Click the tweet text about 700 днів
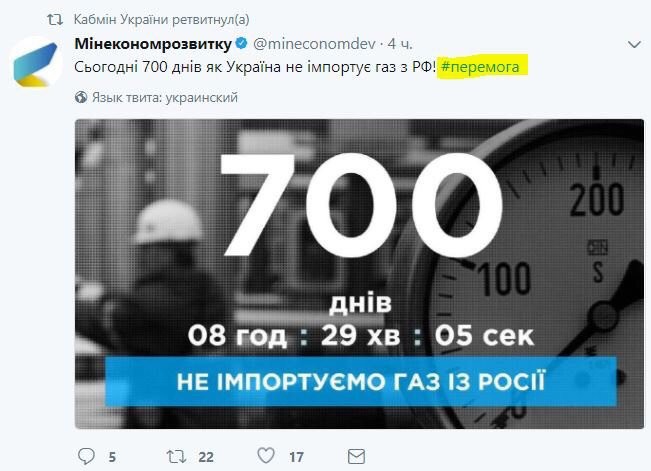 pyautogui.click(x=255, y=66)
